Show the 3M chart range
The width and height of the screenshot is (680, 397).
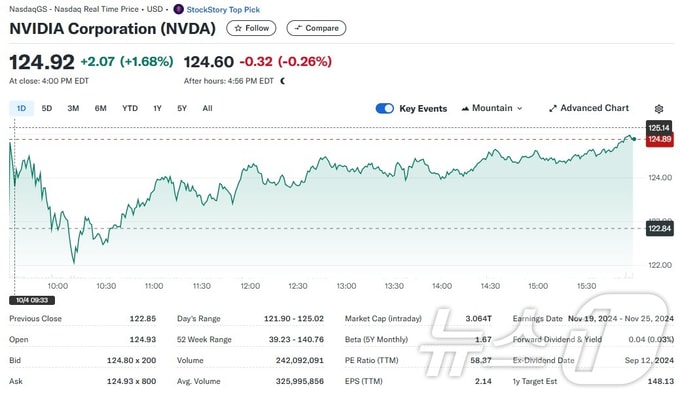click(x=73, y=108)
